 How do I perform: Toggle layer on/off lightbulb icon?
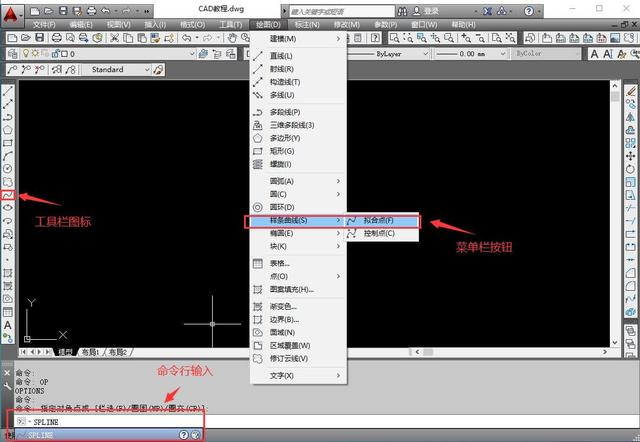click(x=26, y=53)
